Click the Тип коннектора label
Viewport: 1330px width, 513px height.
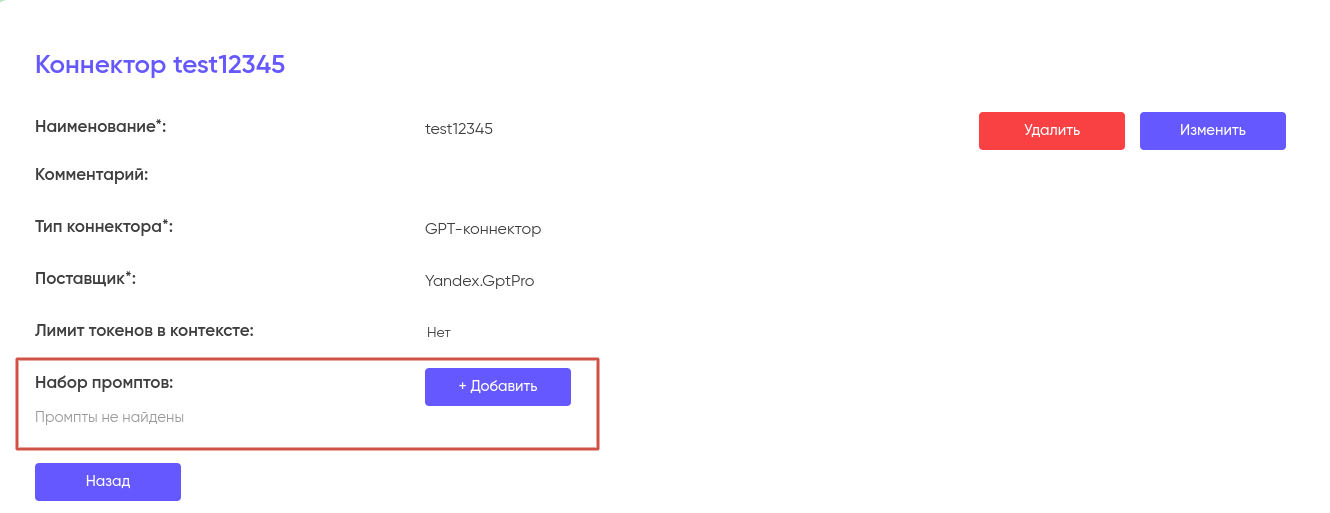(101, 227)
